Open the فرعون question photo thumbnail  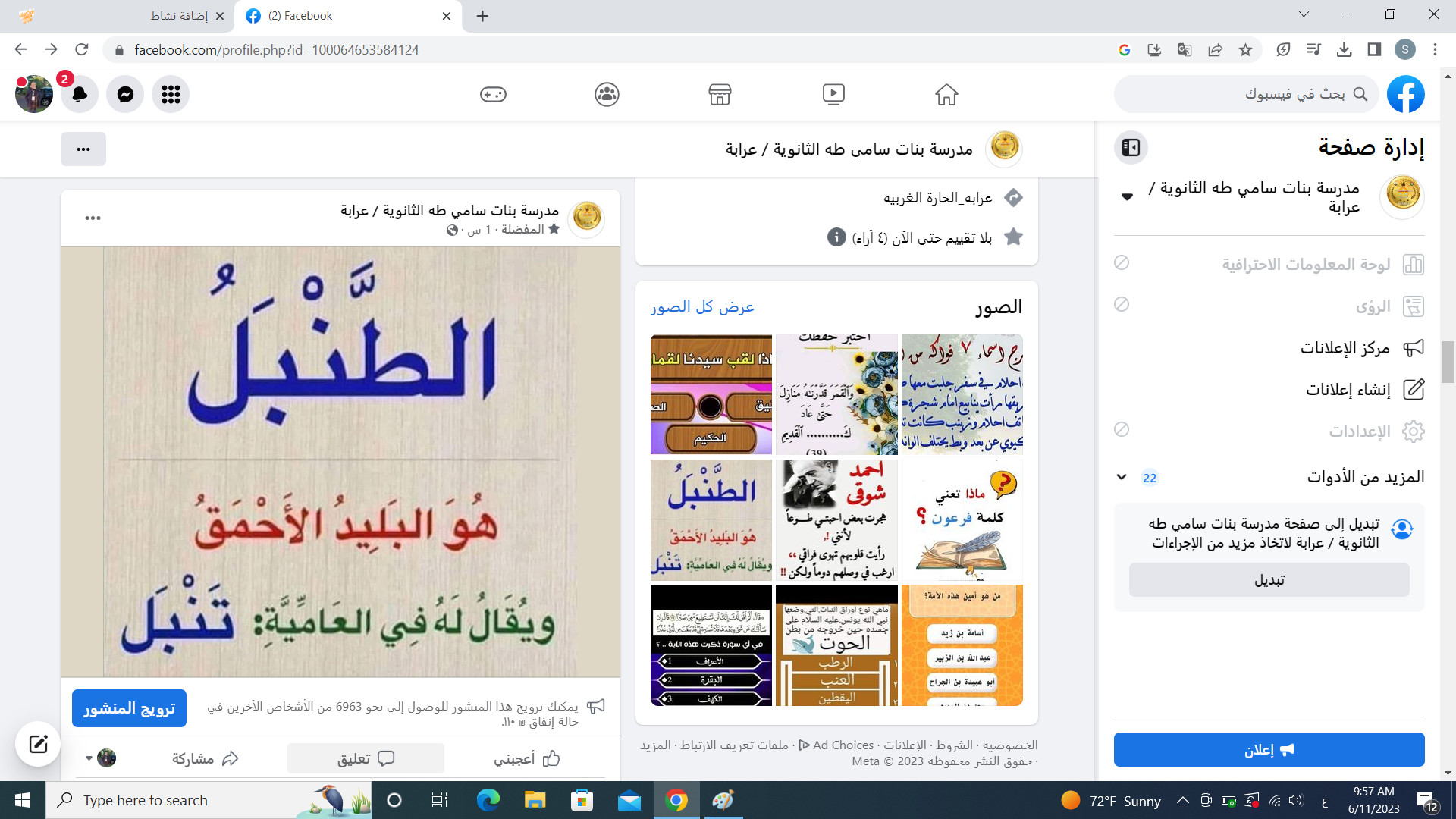point(962,520)
